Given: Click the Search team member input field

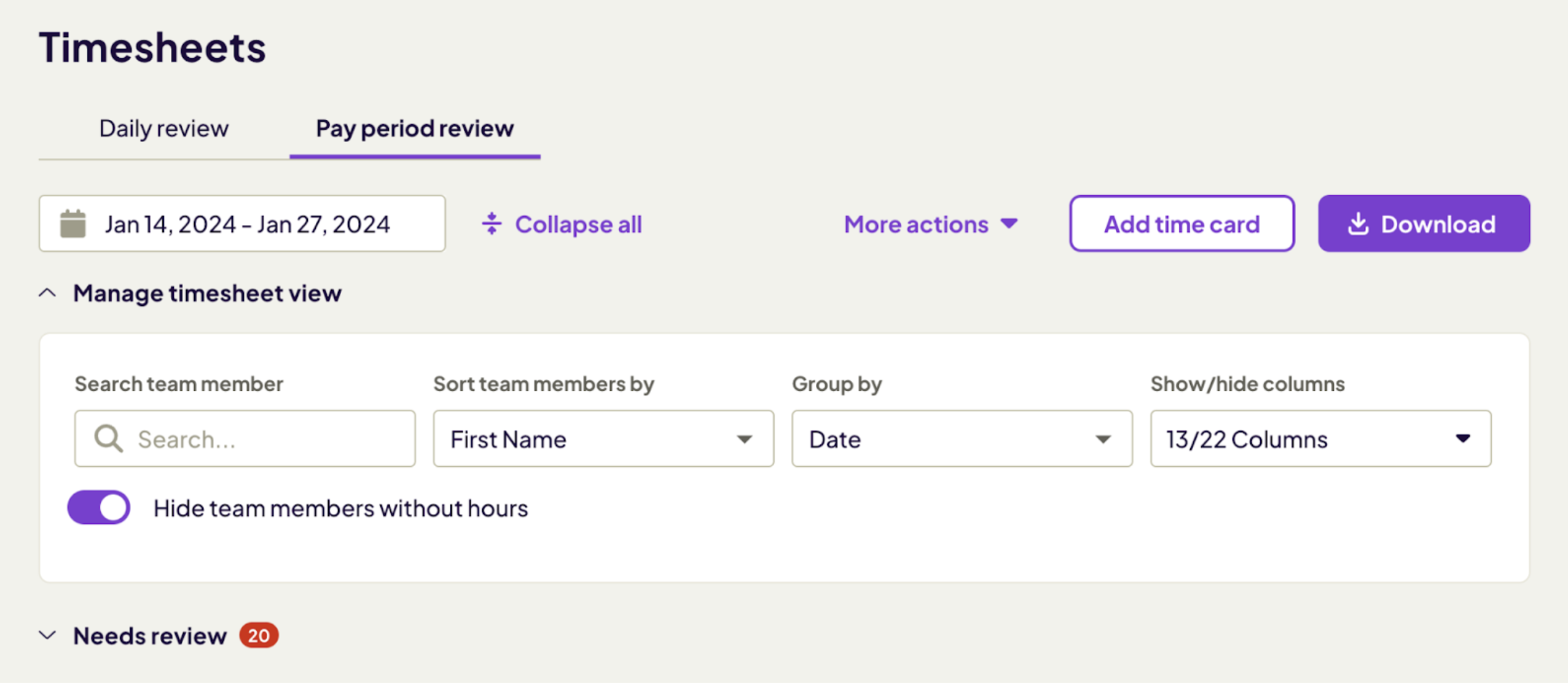Looking at the screenshot, I should click(x=245, y=438).
